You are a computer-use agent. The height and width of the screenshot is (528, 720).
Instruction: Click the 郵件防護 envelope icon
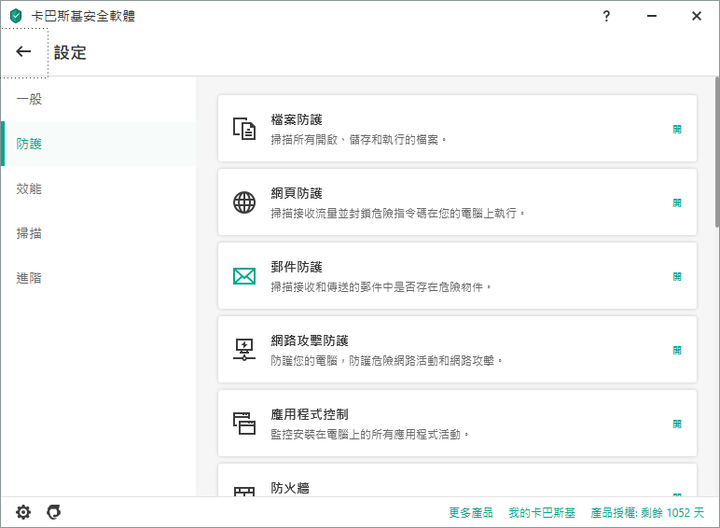click(x=244, y=276)
